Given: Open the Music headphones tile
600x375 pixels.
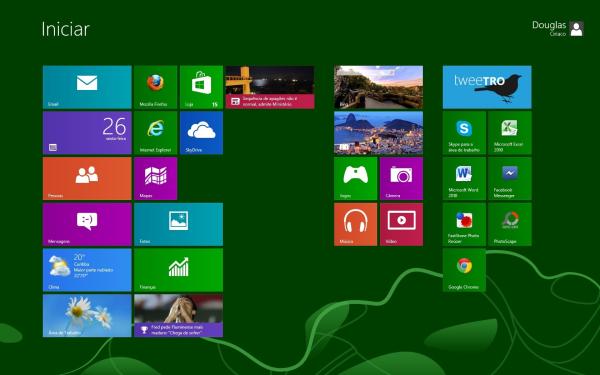Looking at the screenshot, I should click(355, 224).
